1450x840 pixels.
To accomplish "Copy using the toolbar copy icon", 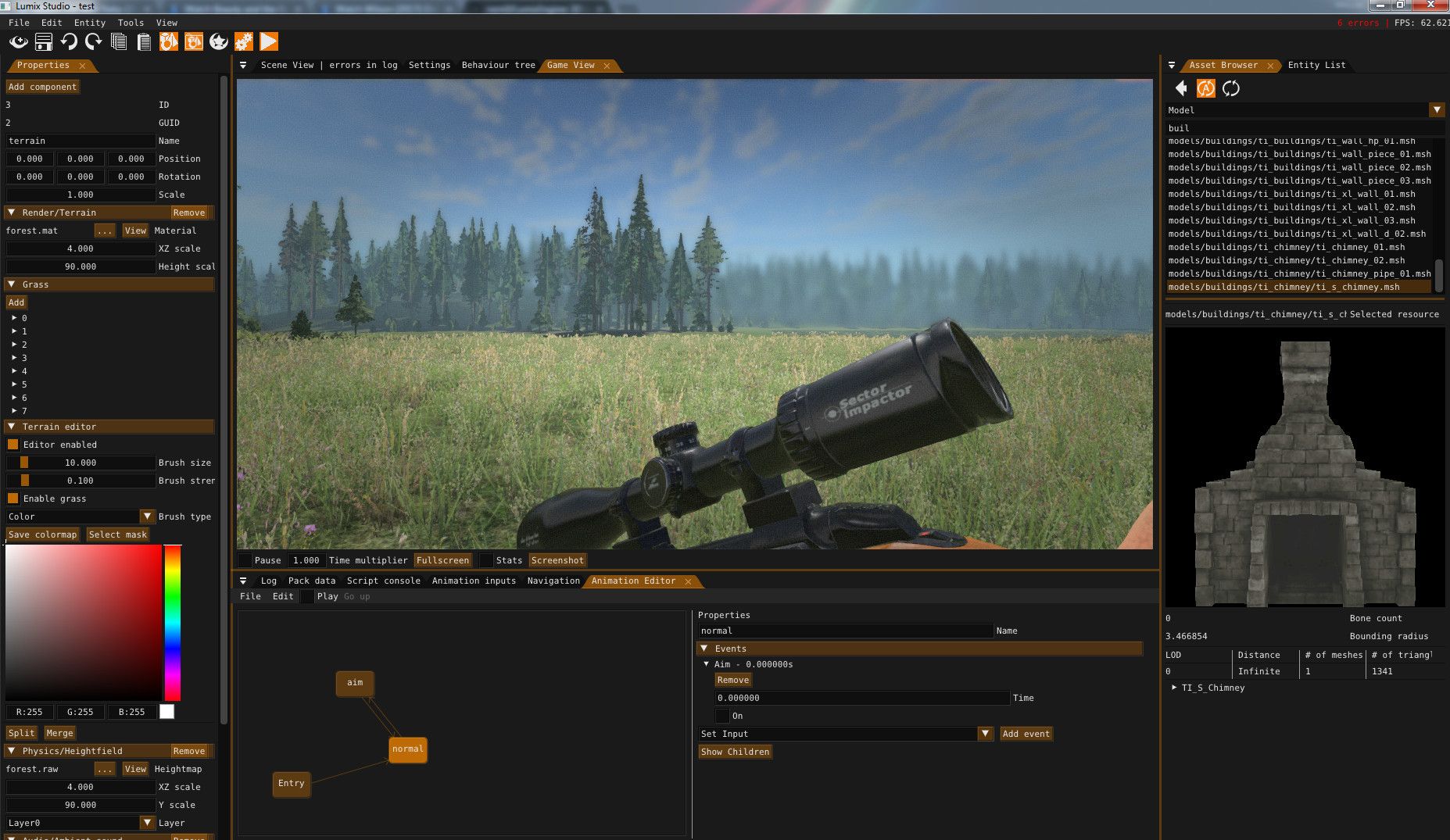I will point(119,42).
